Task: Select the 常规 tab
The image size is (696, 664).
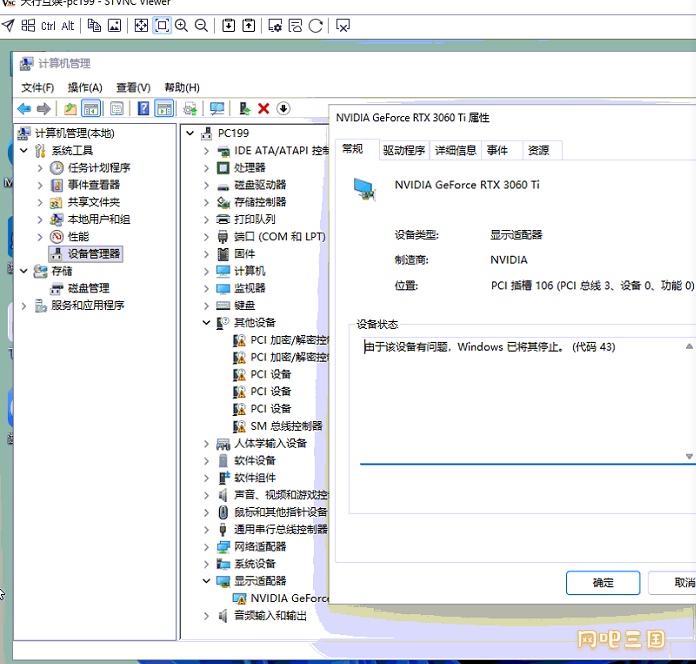Action: click(353, 149)
